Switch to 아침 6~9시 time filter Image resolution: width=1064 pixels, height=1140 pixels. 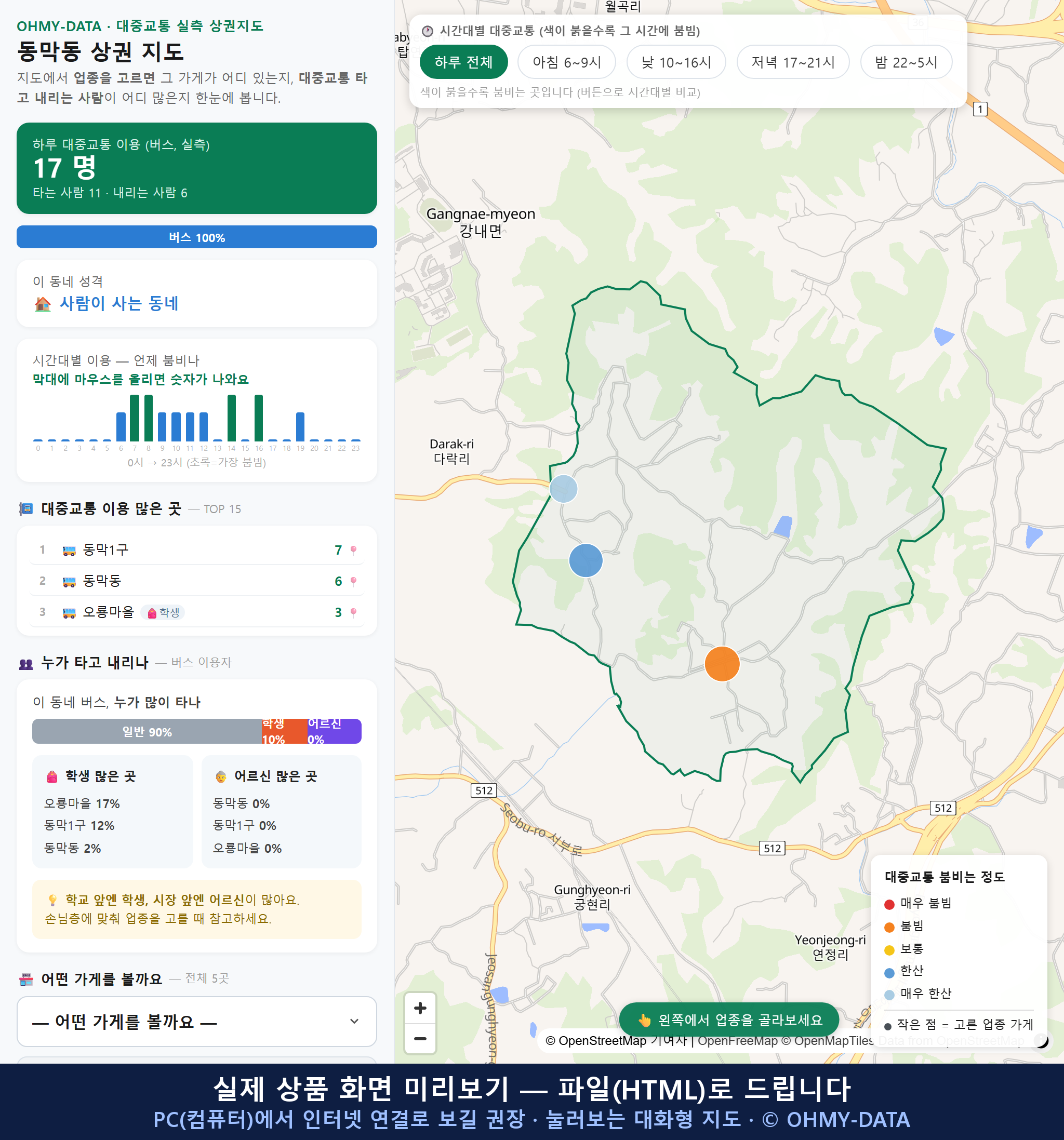(x=567, y=62)
